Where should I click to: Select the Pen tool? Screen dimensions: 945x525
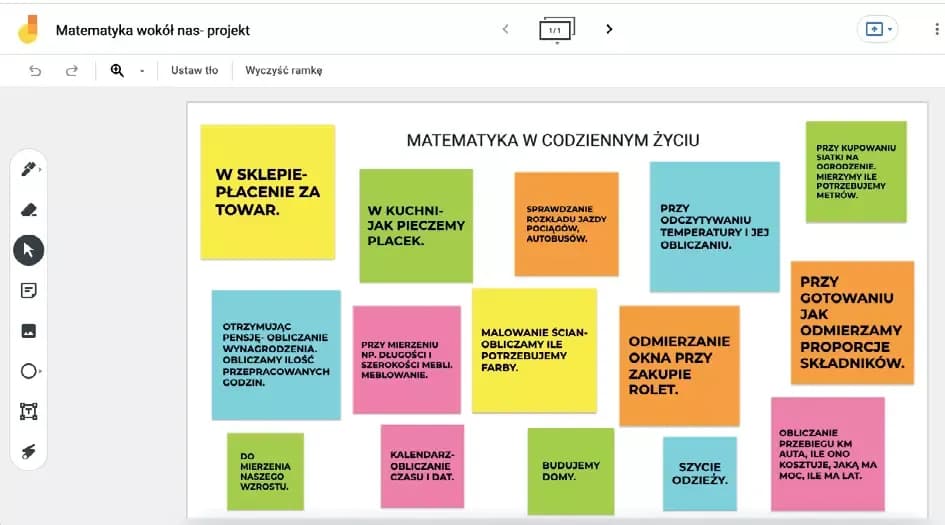coord(28,169)
